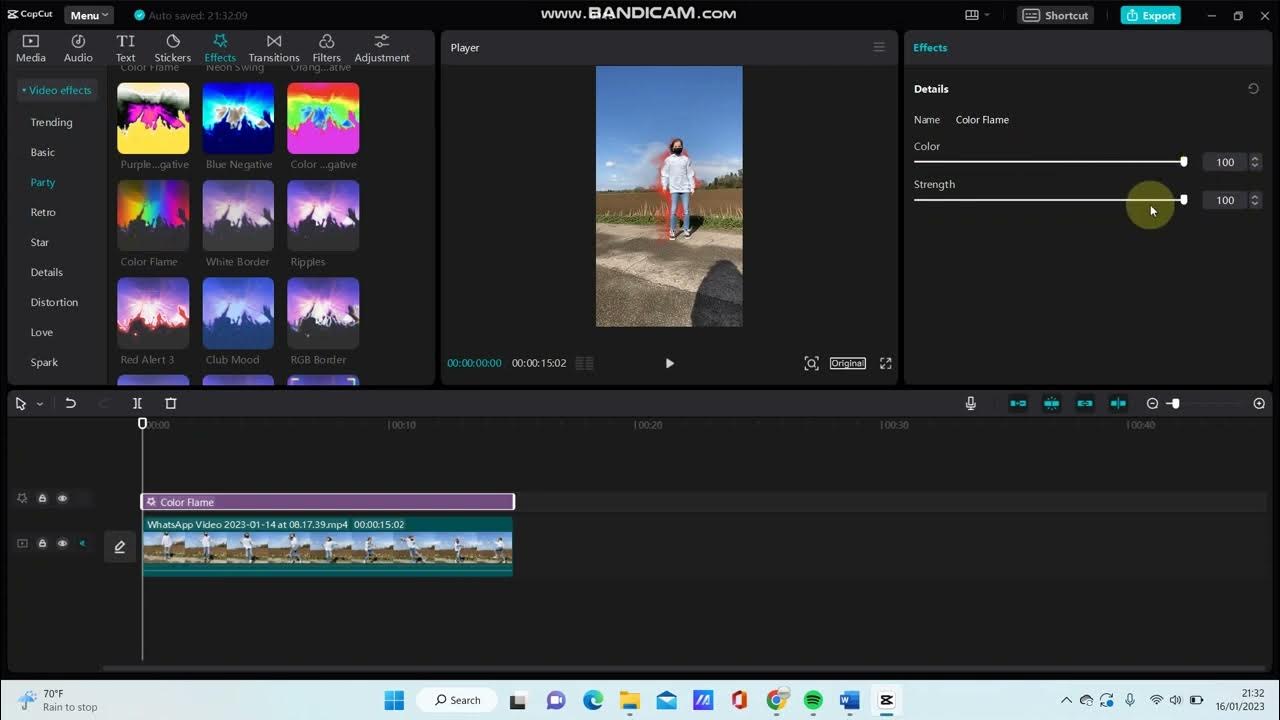This screenshot has height=720, width=1280.
Task: Choose the Club Mood effect thumbnail
Action: tap(238, 314)
